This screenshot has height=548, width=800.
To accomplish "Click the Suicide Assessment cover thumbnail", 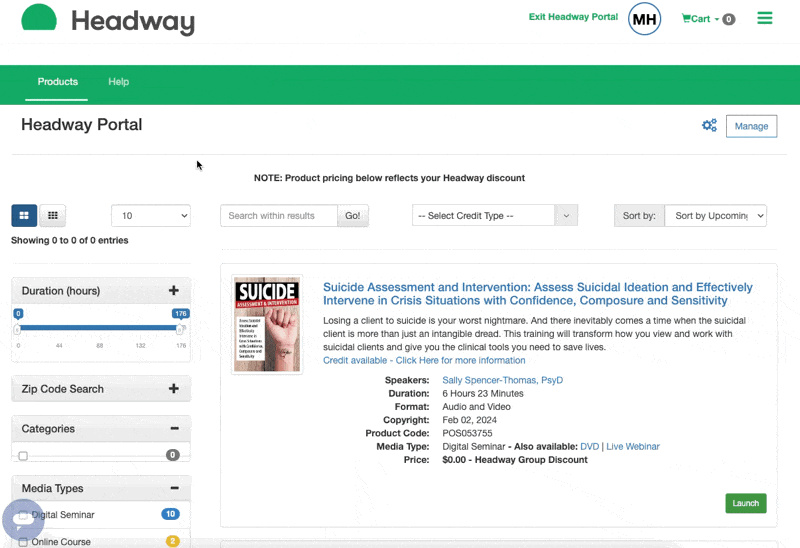I will pyautogui.click(x=267, y=325).
